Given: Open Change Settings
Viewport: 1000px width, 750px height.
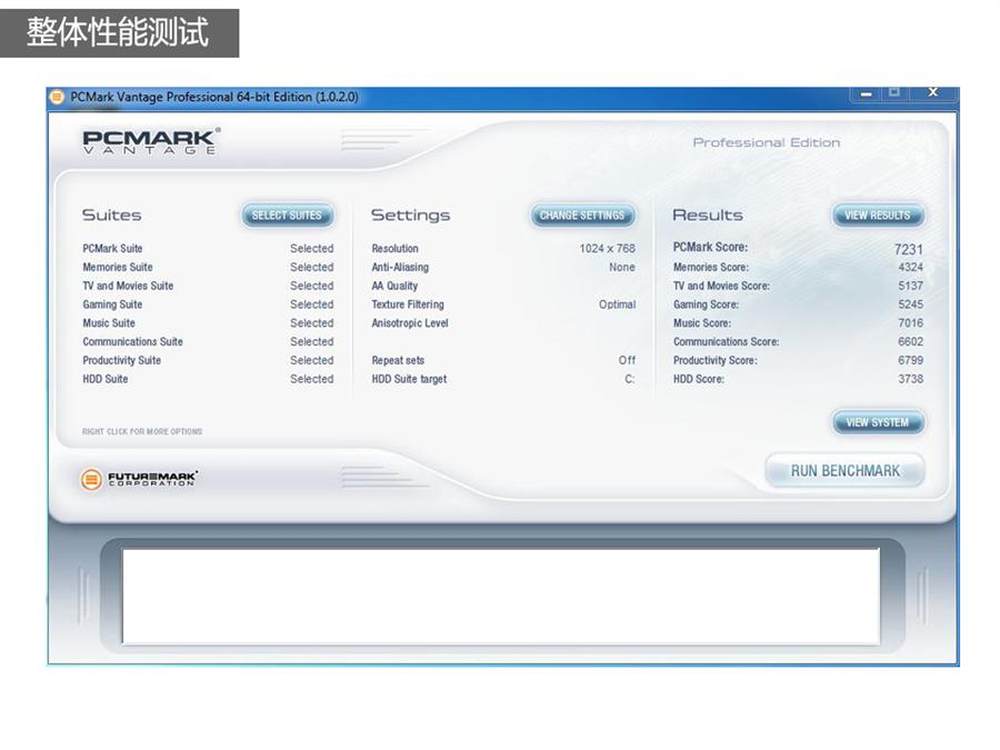Looking at the screenshot, I should click(x=582, y=216).
